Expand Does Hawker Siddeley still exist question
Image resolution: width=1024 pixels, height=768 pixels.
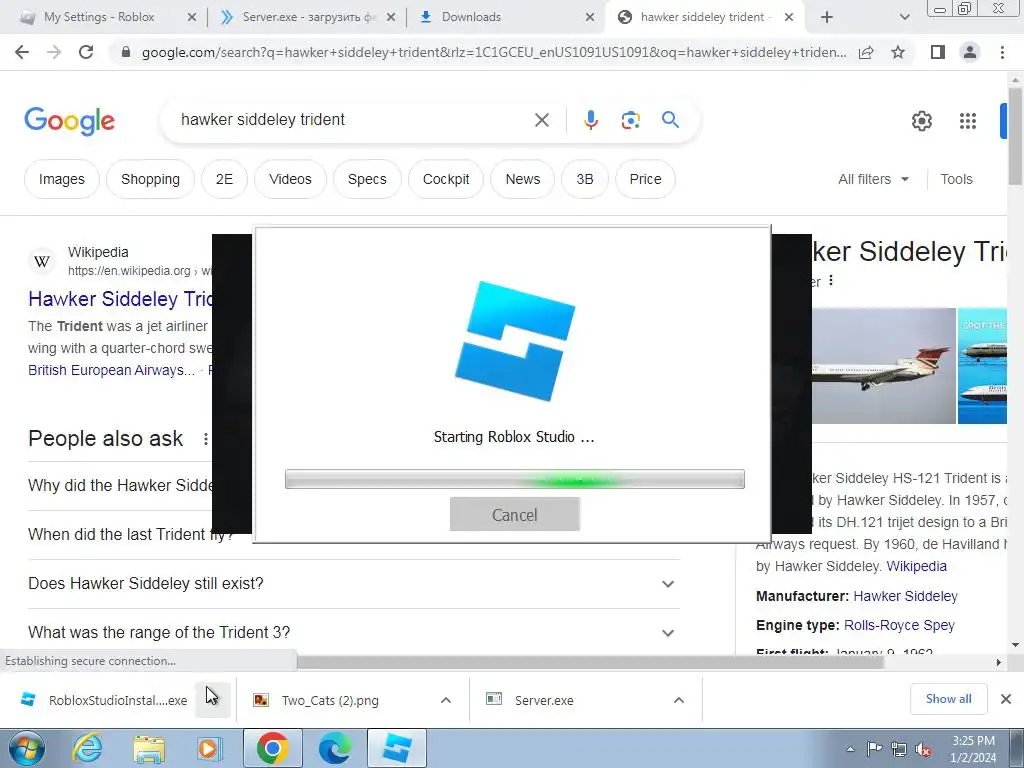click(x=353, y=584)
